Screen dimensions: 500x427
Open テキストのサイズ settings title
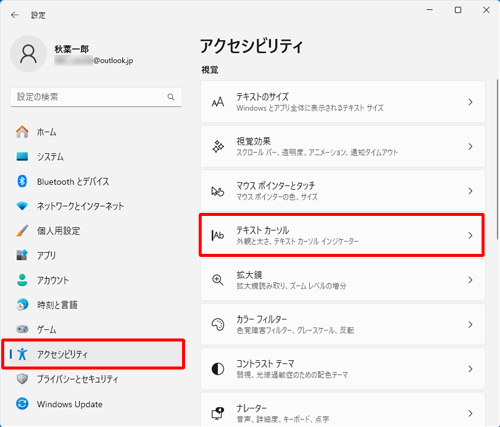pos(262,97)
